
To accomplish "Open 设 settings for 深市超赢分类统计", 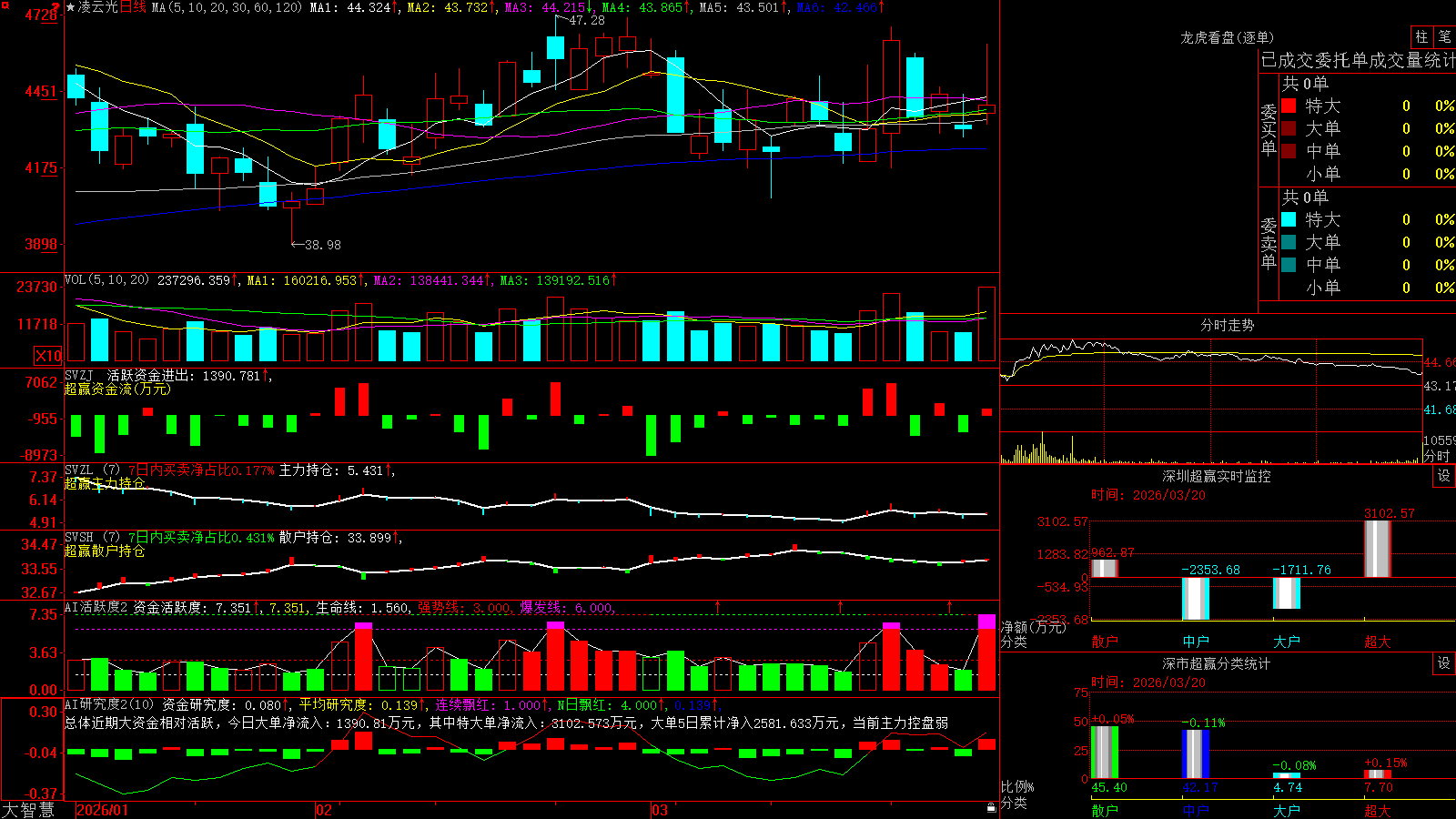I will [1444, 663].
